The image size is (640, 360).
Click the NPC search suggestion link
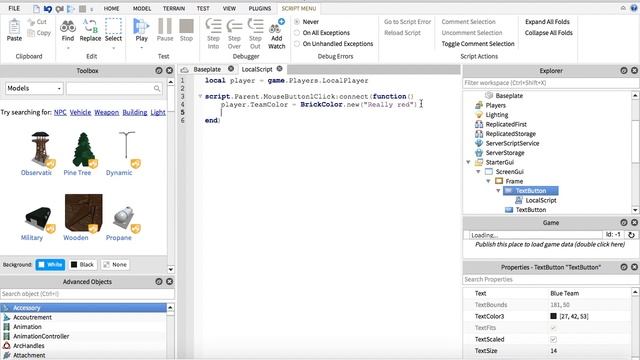click(60, 112)
